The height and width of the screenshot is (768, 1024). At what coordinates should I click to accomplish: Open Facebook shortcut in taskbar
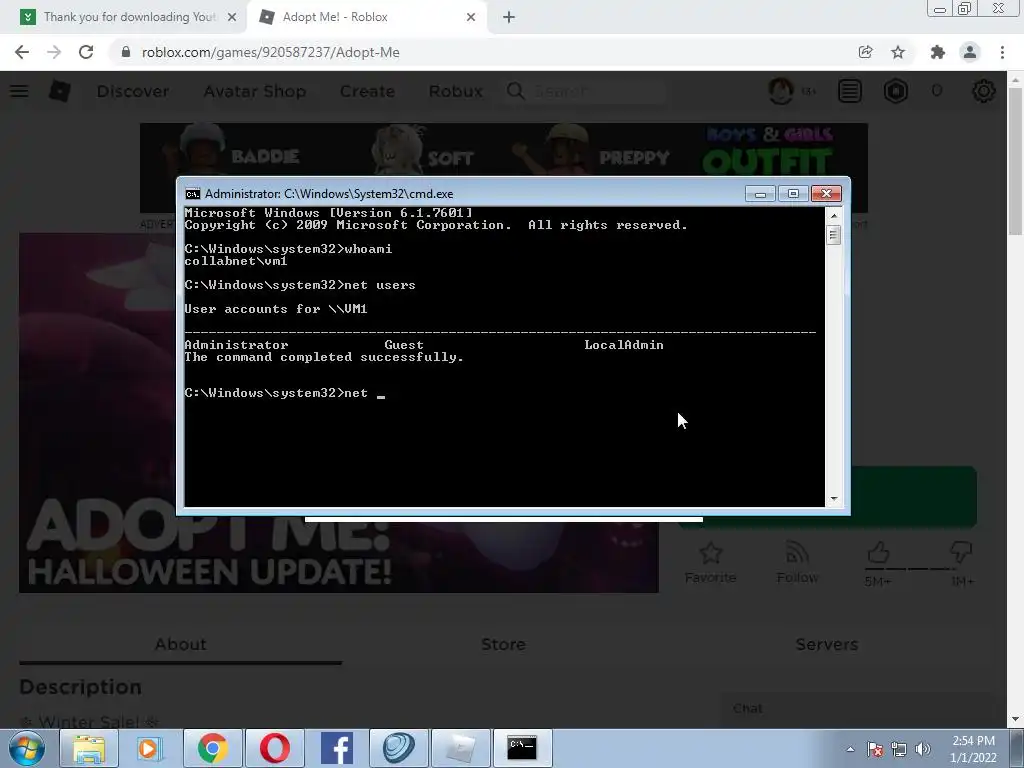[x=337, y=748]
